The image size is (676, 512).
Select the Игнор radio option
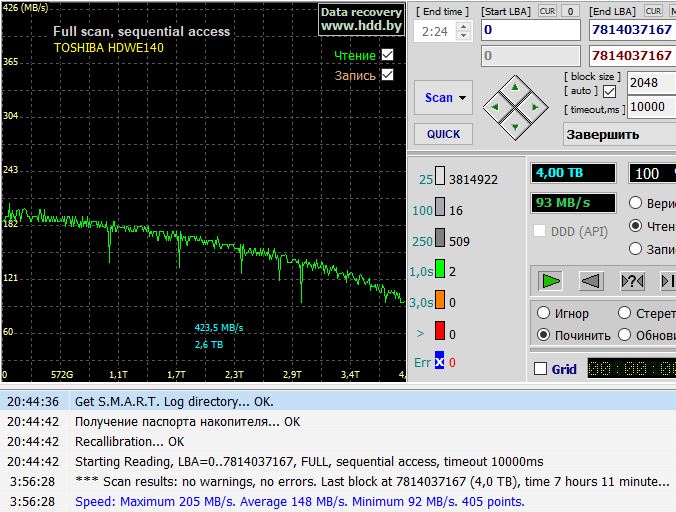[x=544, y=314]
